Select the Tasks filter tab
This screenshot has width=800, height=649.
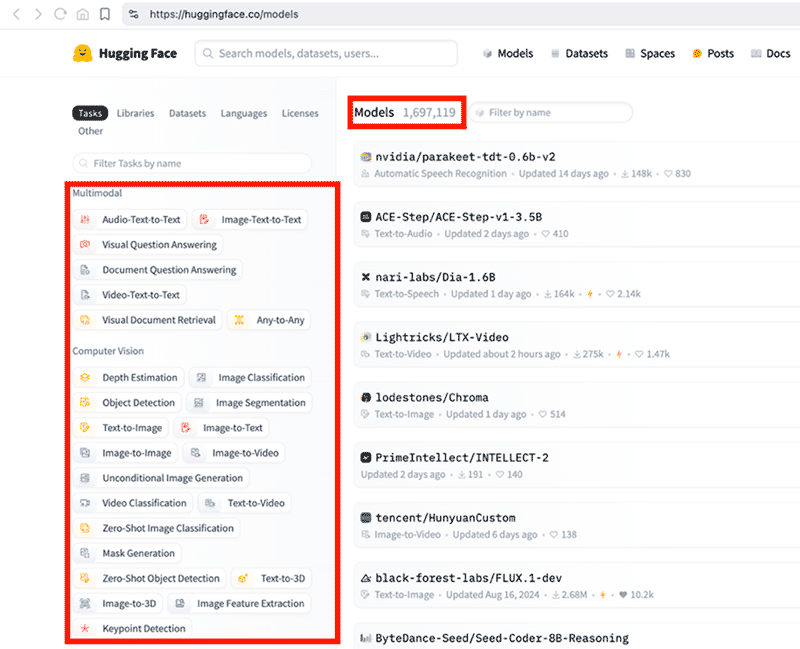pos(90,113)
